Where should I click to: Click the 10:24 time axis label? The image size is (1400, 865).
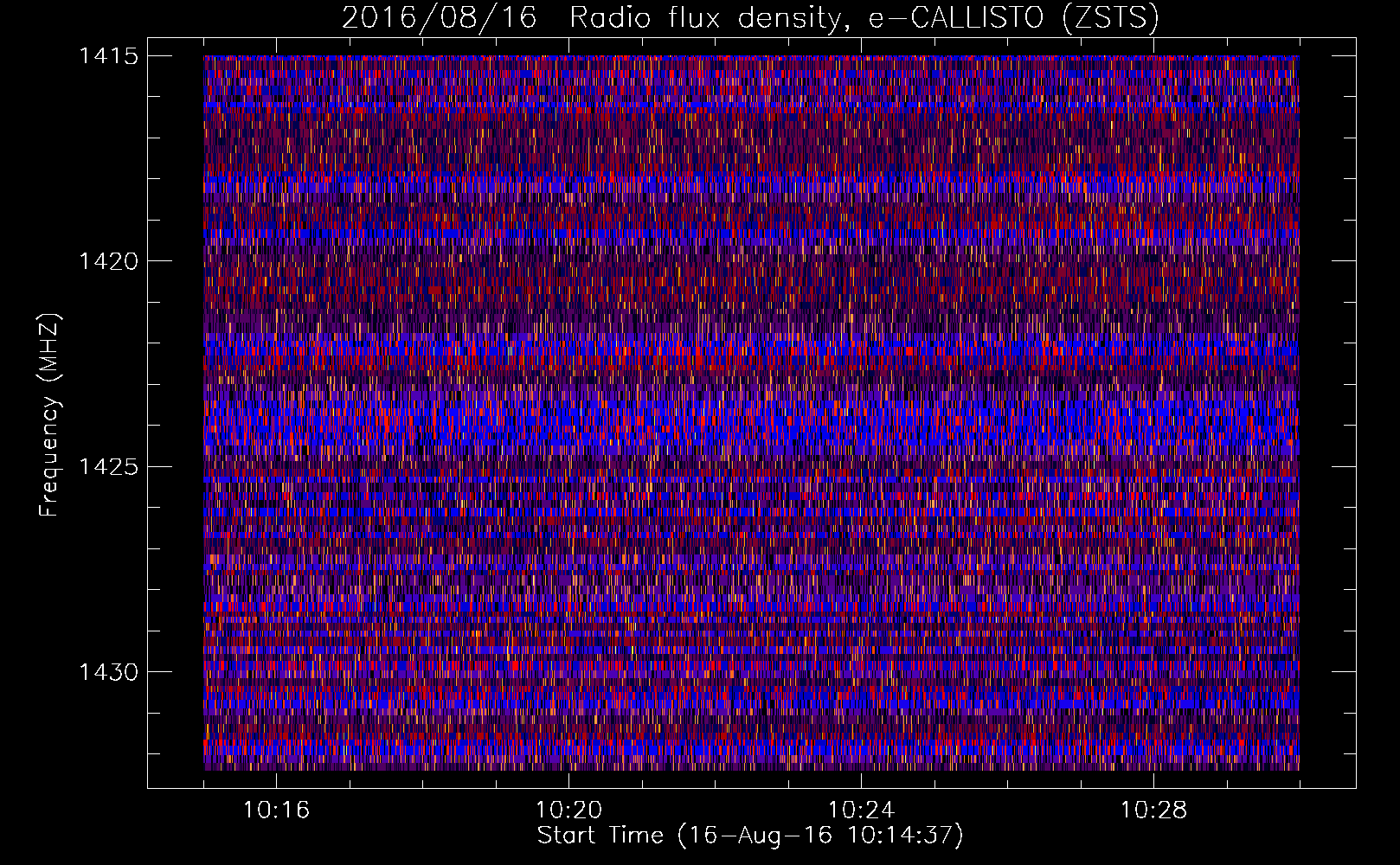point(861,811)
